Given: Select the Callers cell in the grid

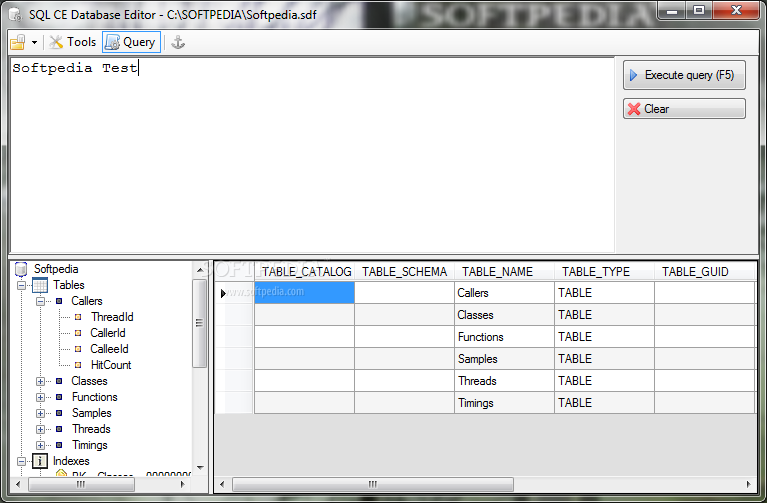Looking at the screenshot, I should pyautogui.click(x=504, y=293).
